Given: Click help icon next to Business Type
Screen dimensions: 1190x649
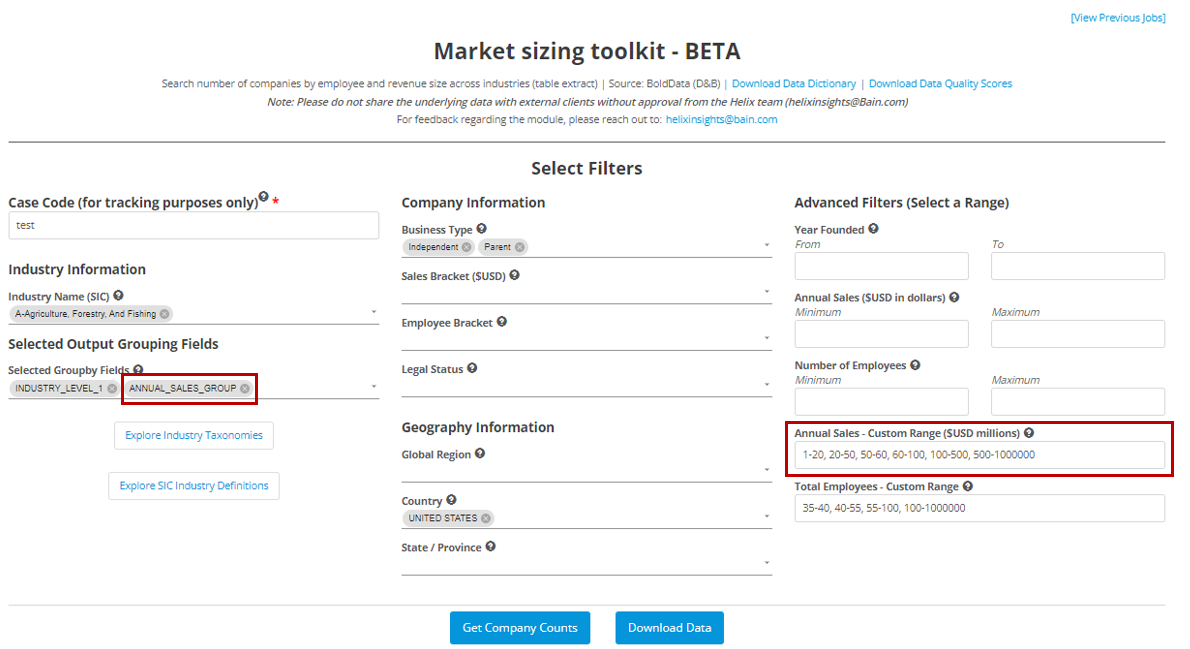Looking at the screenshot, I should (x=481, y=229).
